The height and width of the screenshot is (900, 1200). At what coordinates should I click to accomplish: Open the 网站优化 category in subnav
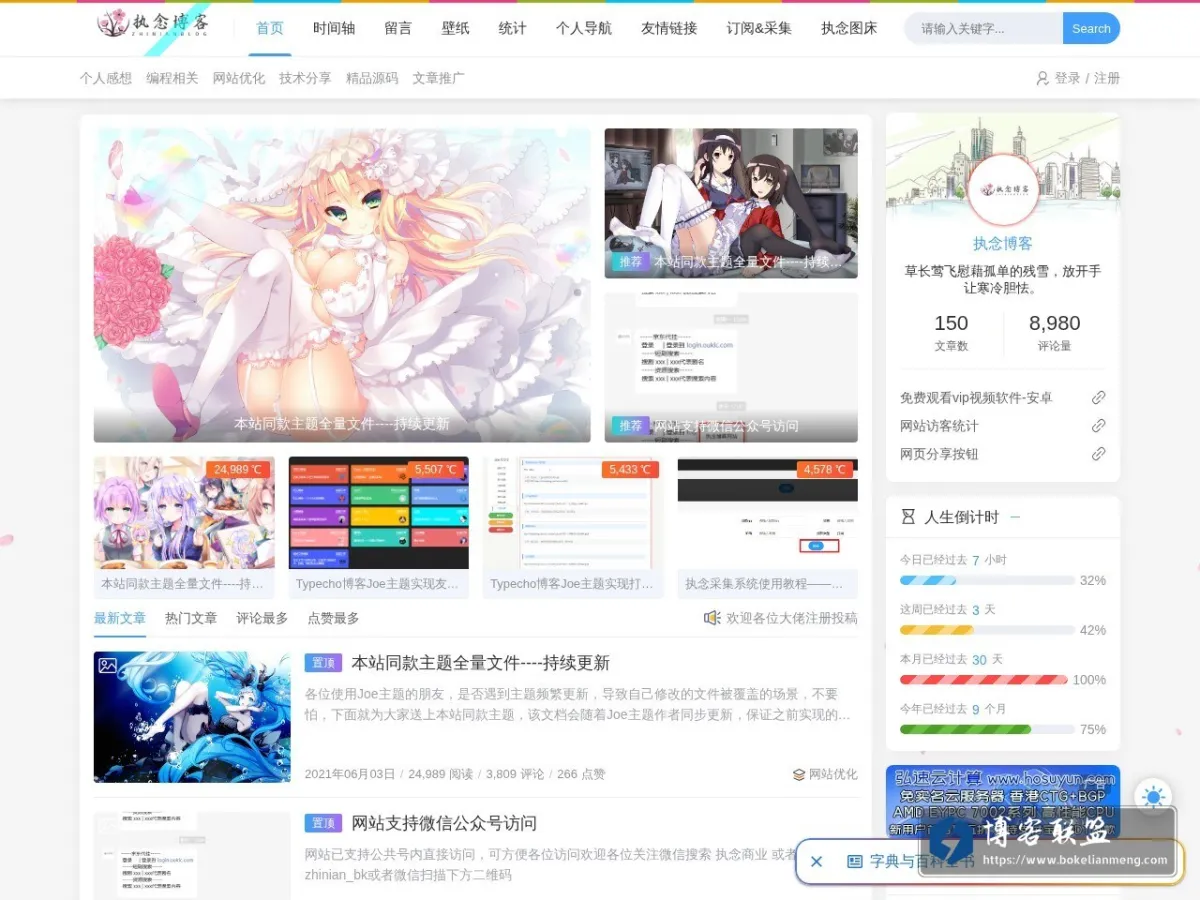(239, 78)
